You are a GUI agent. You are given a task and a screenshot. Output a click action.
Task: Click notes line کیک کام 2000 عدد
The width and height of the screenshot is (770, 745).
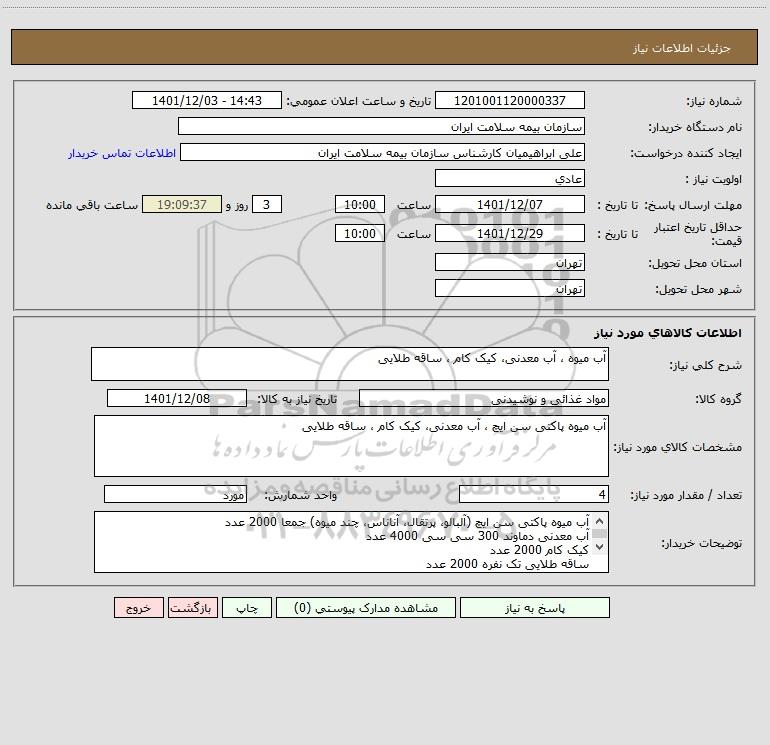pyautogui.click(x=539, y=550)
